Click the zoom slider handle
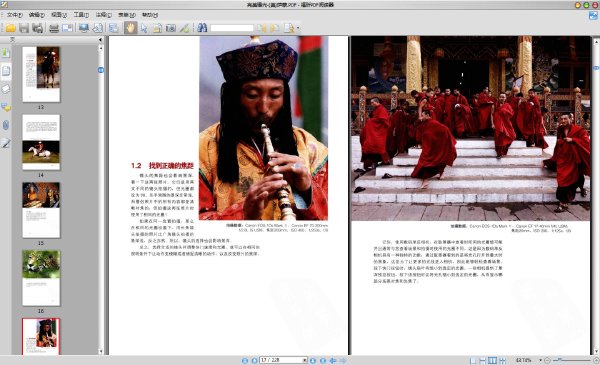Image resolution: width=600 pixels, height=365 pixels. point(560,360)
